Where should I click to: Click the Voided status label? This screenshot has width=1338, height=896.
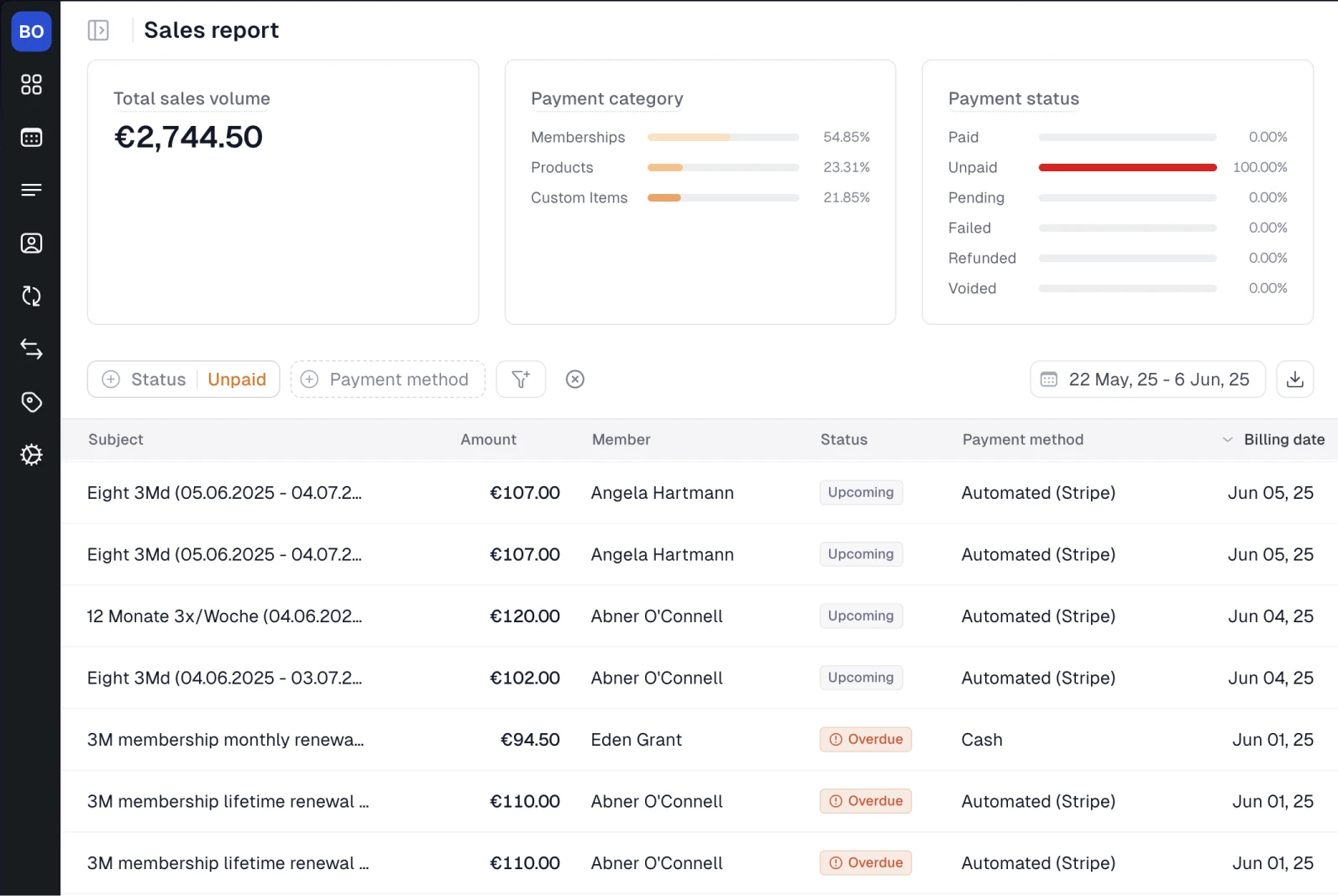973,289
